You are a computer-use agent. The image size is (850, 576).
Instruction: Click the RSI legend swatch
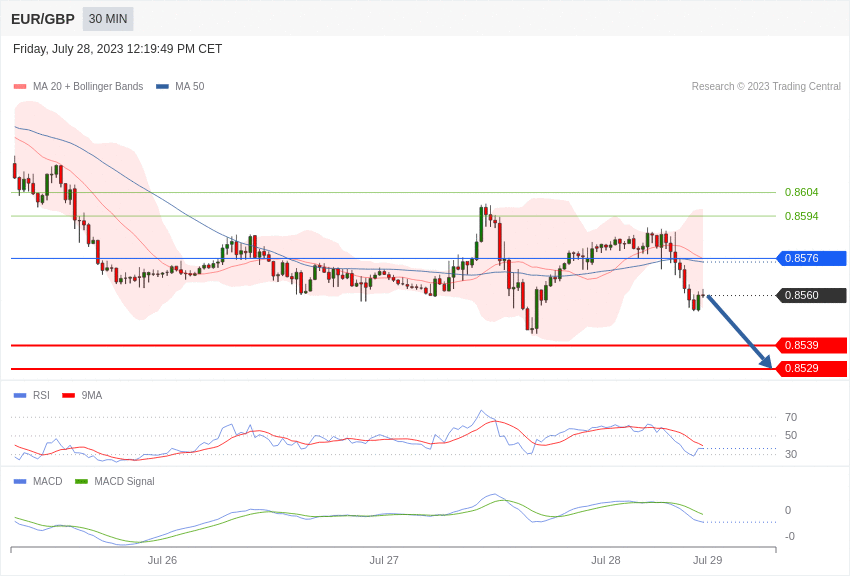(x=20, y=396)
